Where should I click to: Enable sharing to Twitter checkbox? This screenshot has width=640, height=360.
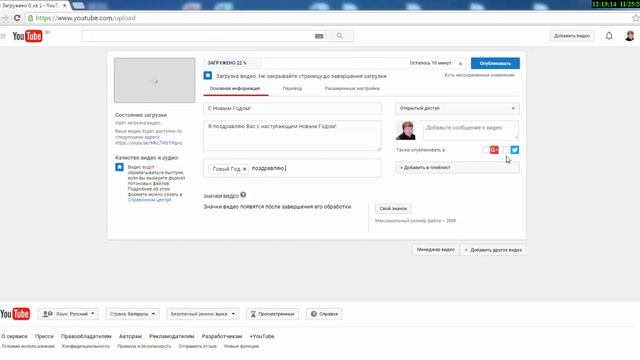[x=506, y=150]
